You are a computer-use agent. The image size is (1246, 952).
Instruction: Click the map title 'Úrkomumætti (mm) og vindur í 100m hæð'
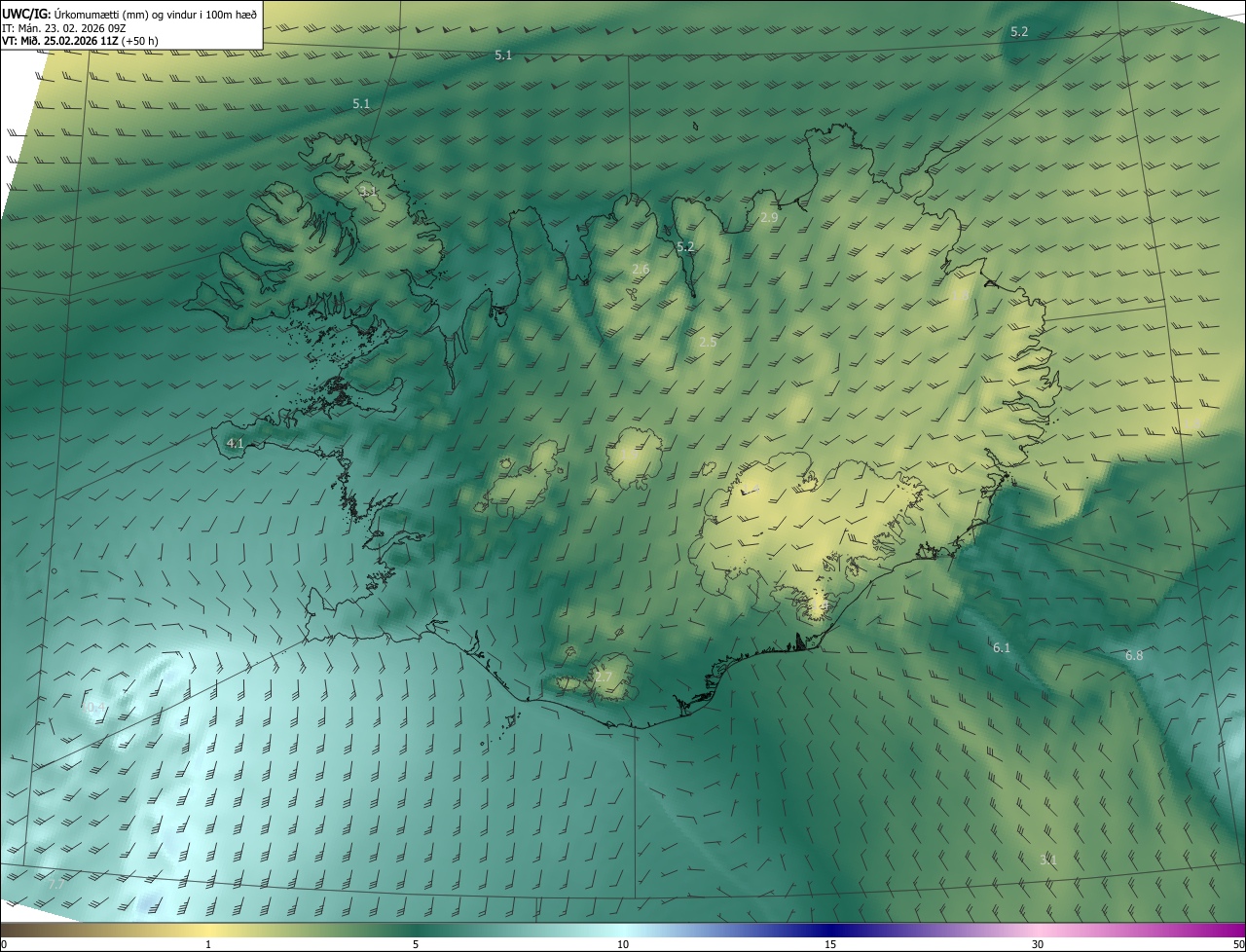click(155, 13)
